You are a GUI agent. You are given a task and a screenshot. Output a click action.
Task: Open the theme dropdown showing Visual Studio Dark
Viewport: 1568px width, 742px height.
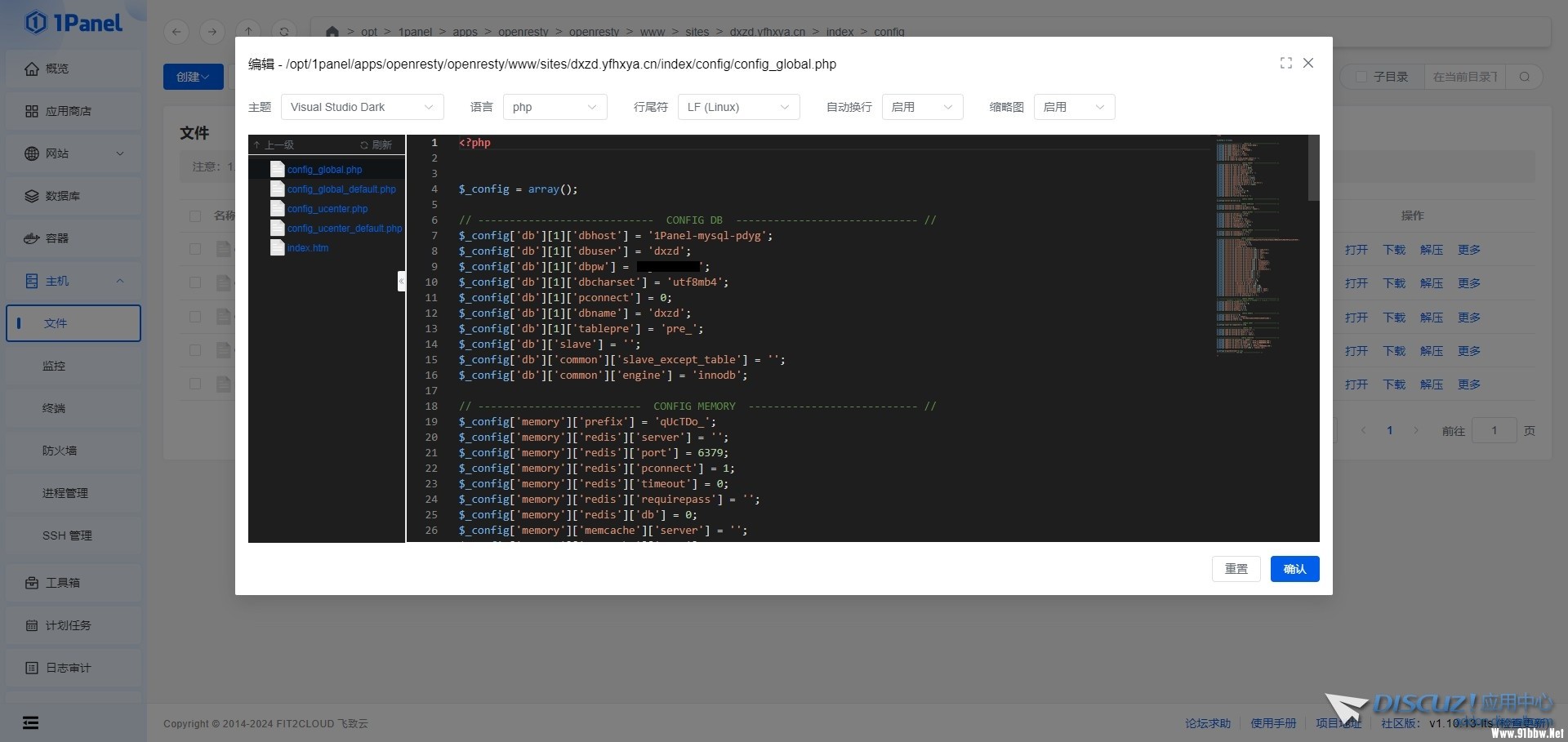[x=362, y=107]
